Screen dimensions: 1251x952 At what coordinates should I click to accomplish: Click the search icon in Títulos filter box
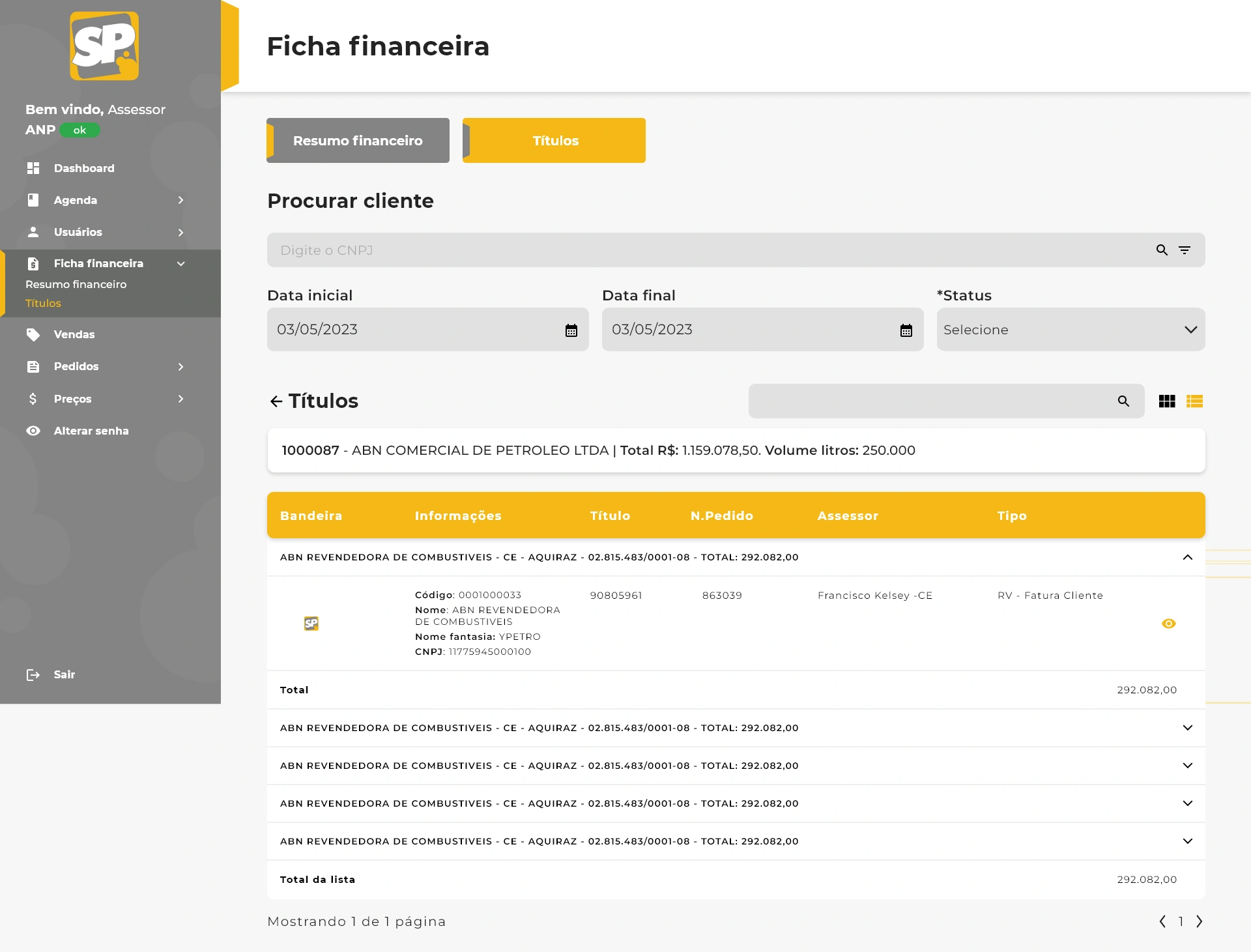click(x=1123, y=401)
